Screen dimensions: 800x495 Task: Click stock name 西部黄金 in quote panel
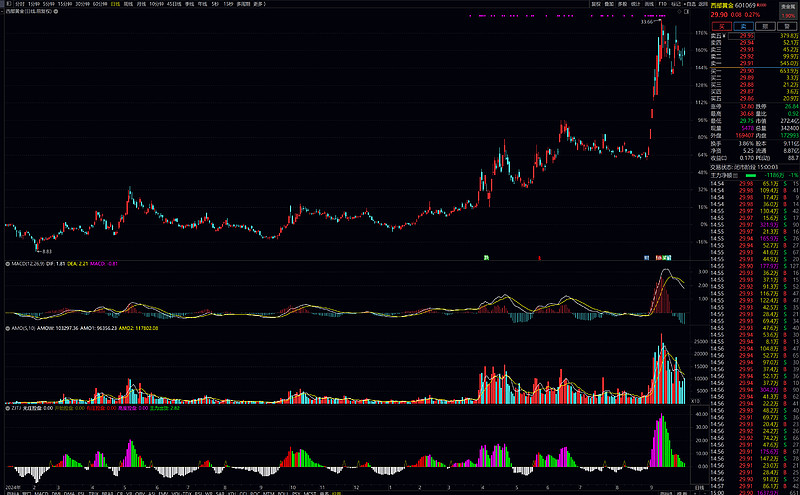click(x=722, y=6)
